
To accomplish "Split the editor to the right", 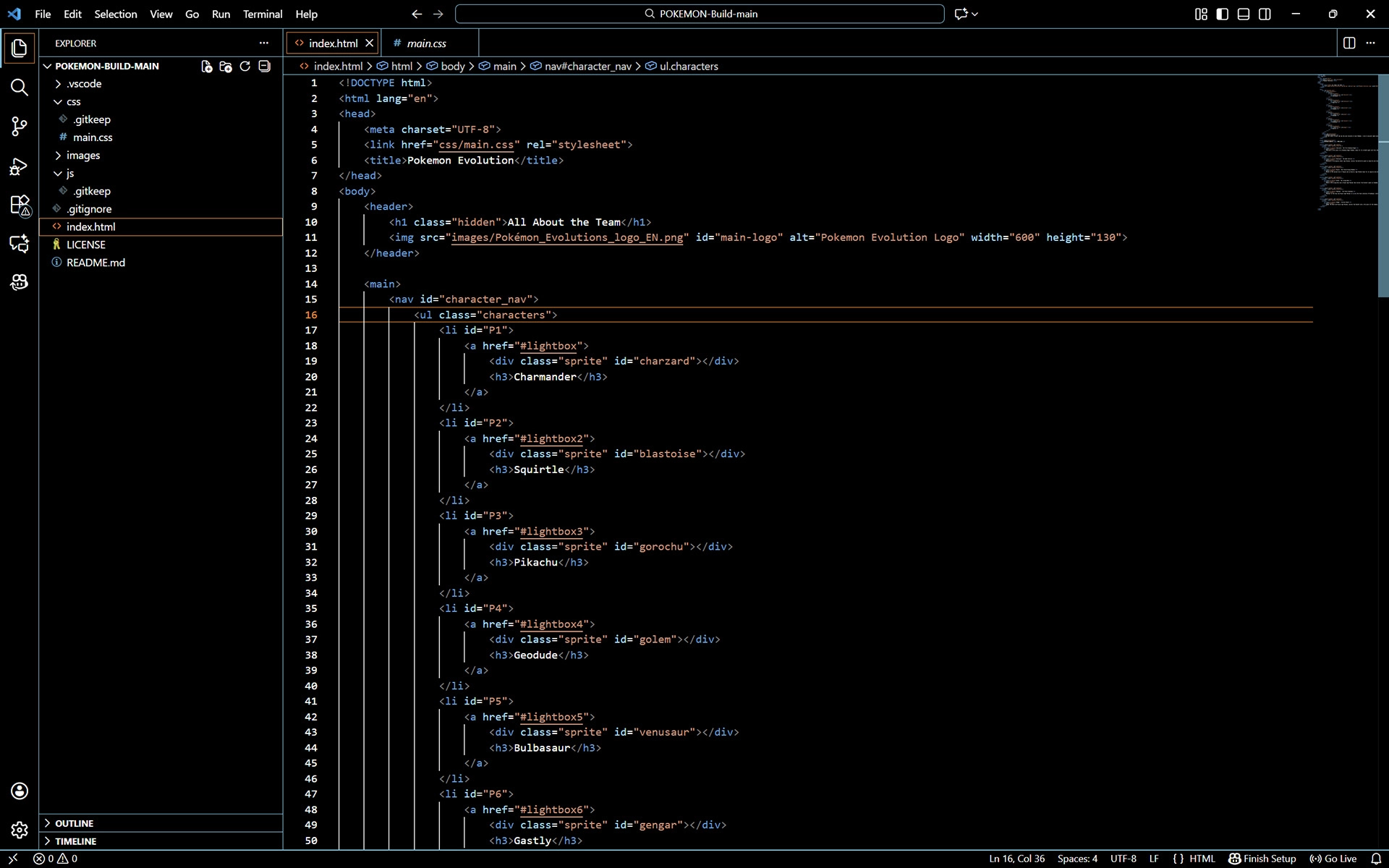I will tap(1348, 43).
